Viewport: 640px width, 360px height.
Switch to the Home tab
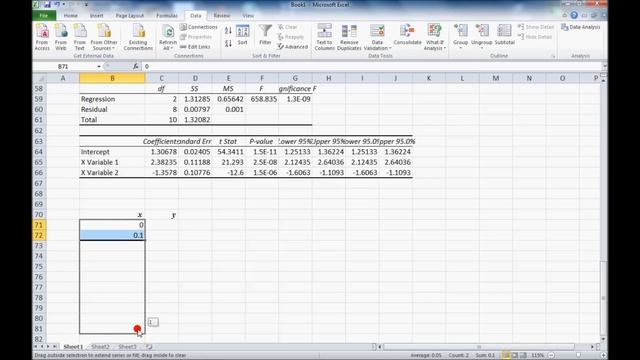tap(71, 16)
